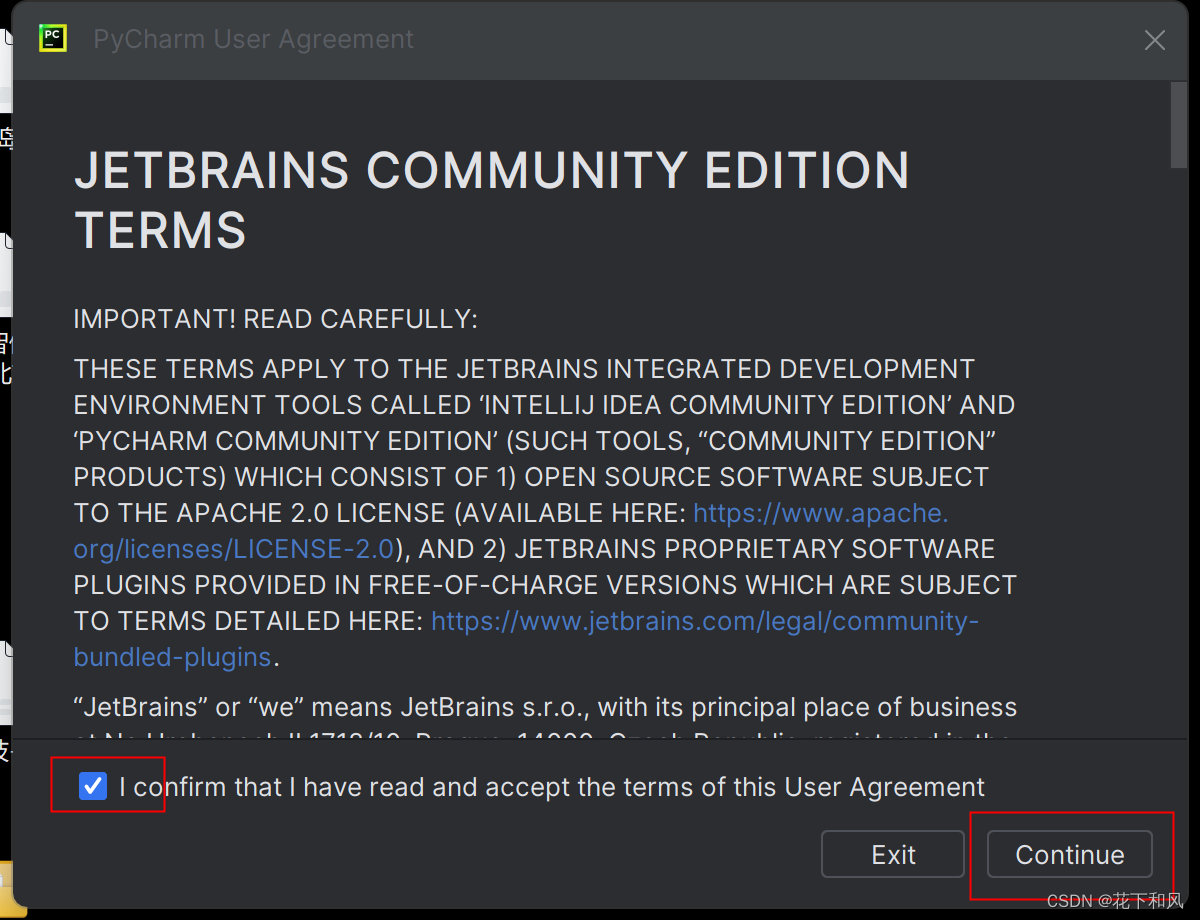Click the "org/licenses/LICENSE-2.0" link text

click(233, 549)
